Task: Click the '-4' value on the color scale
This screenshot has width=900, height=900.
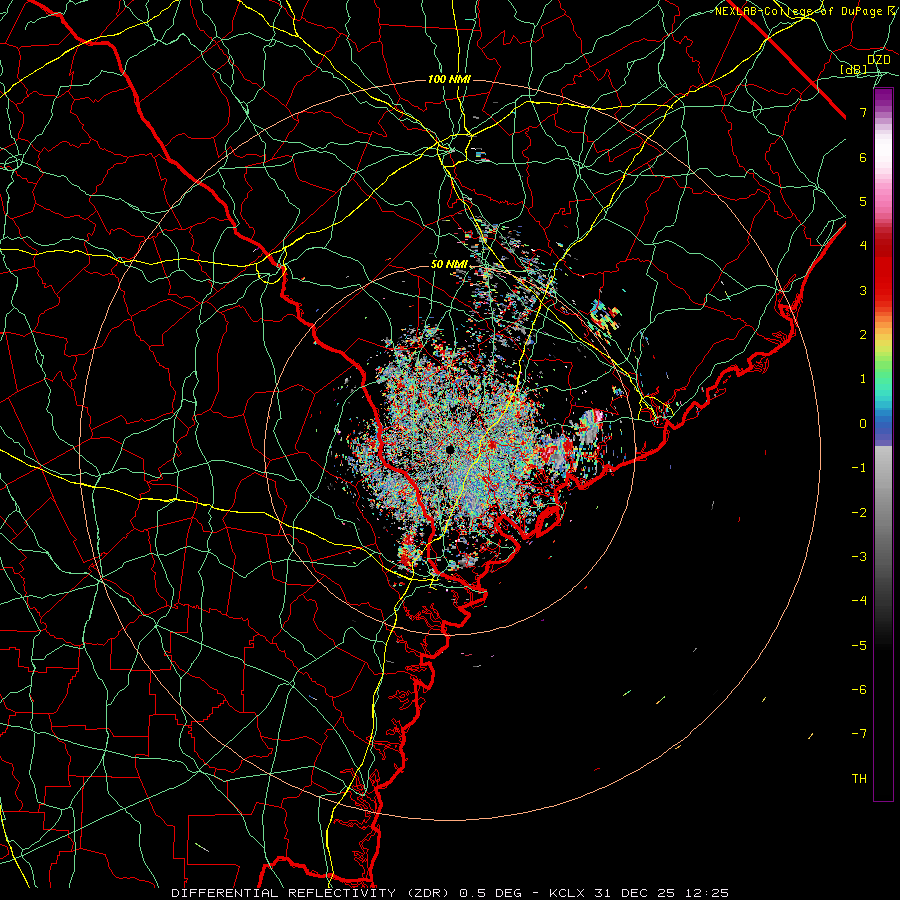Action: tap(859, 600)
